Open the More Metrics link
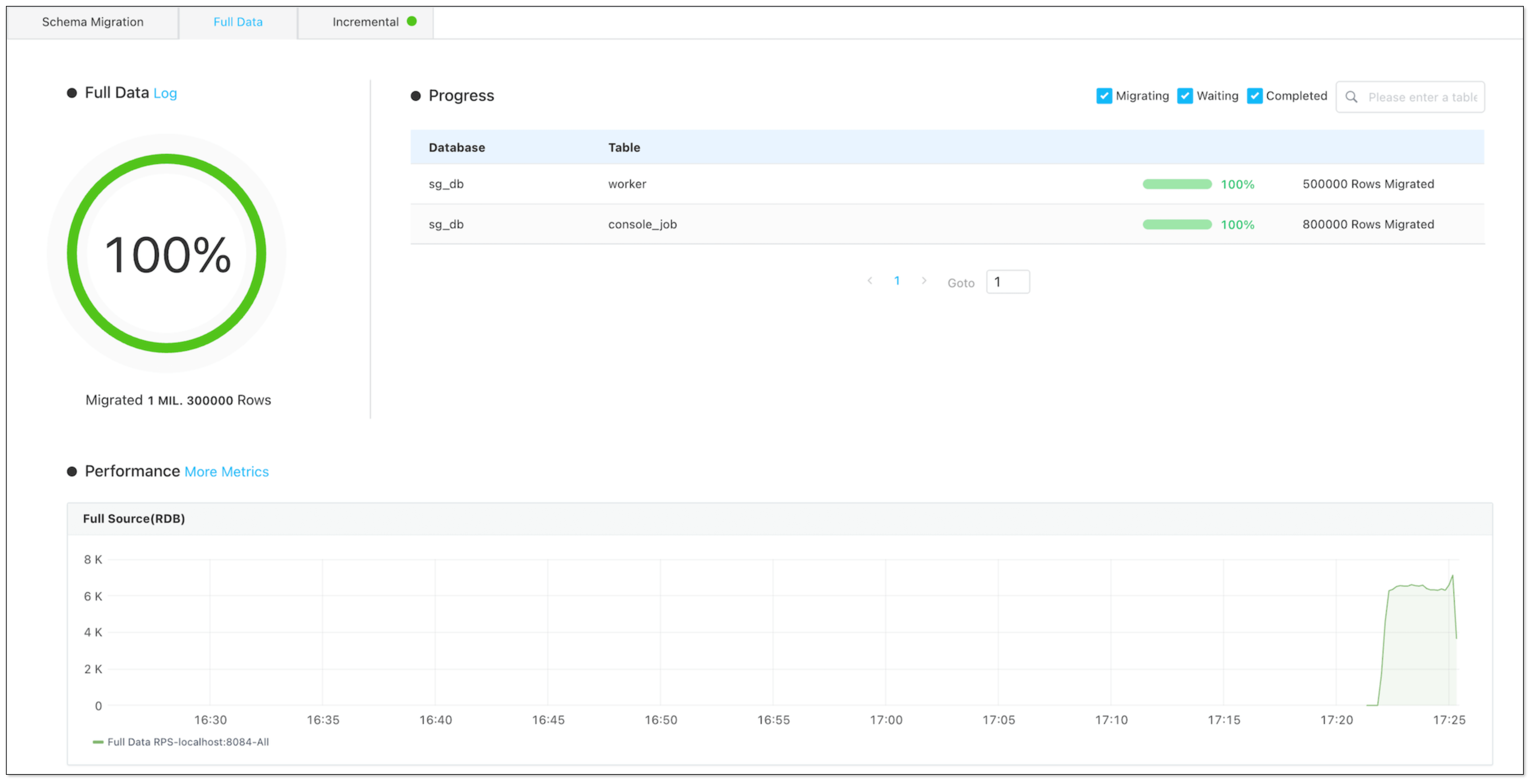Viewport: 1533px width, 784px height. coord(226,472)
